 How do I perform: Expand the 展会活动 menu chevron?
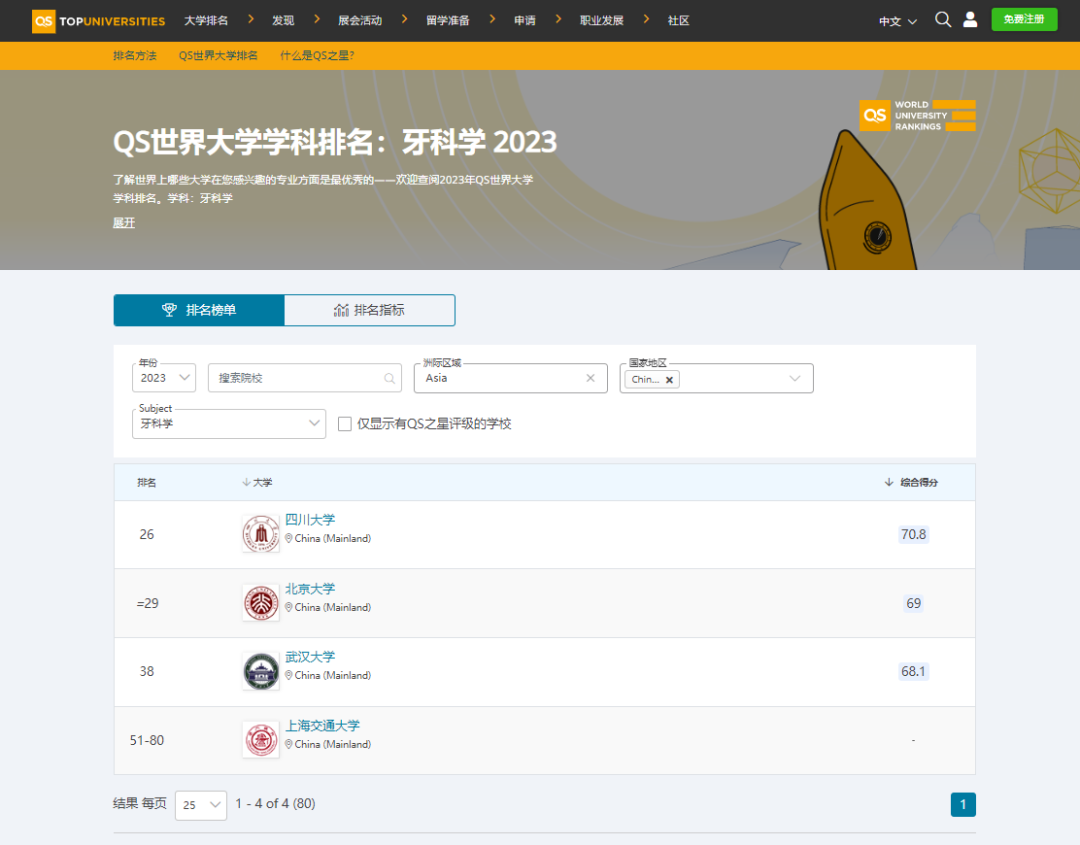click(x=404, y=19)
